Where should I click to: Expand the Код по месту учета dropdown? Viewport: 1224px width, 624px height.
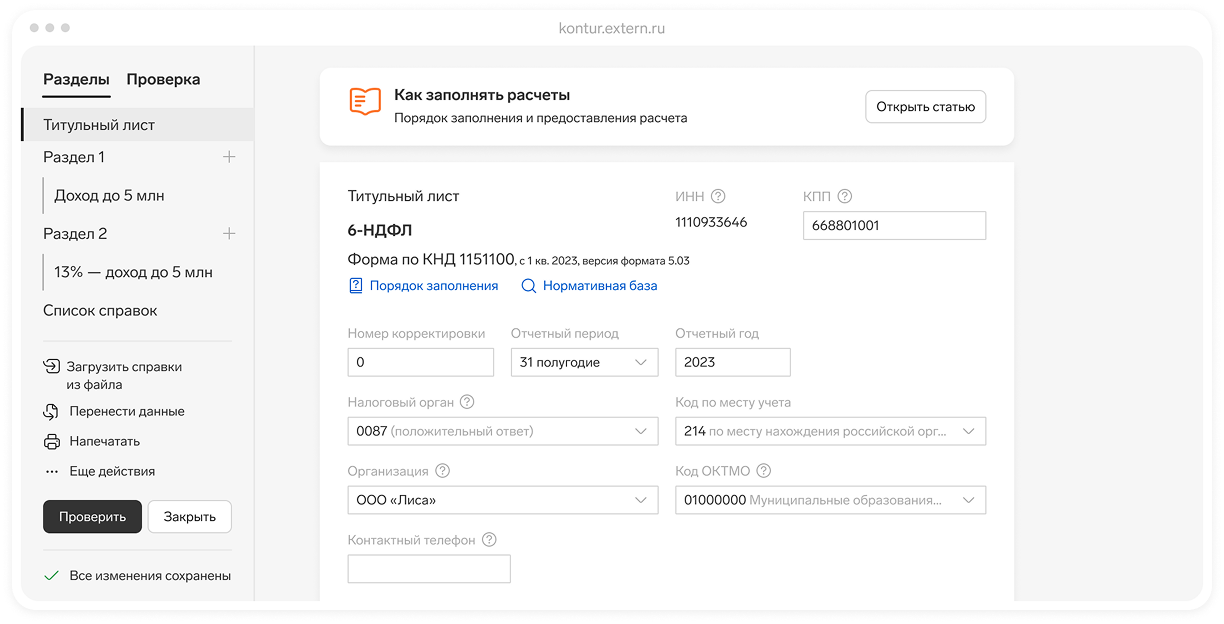pyautogui.click(x=830, y=431)
